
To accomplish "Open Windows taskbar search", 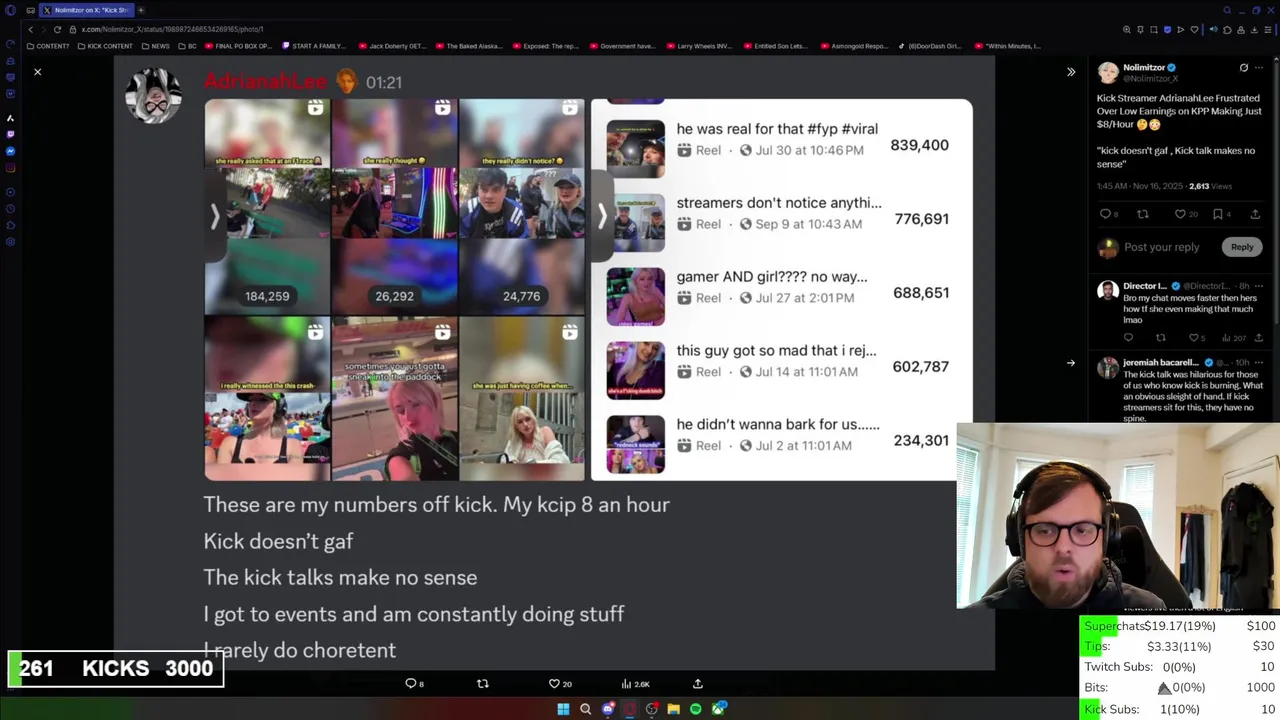I will tap(585, 709).
